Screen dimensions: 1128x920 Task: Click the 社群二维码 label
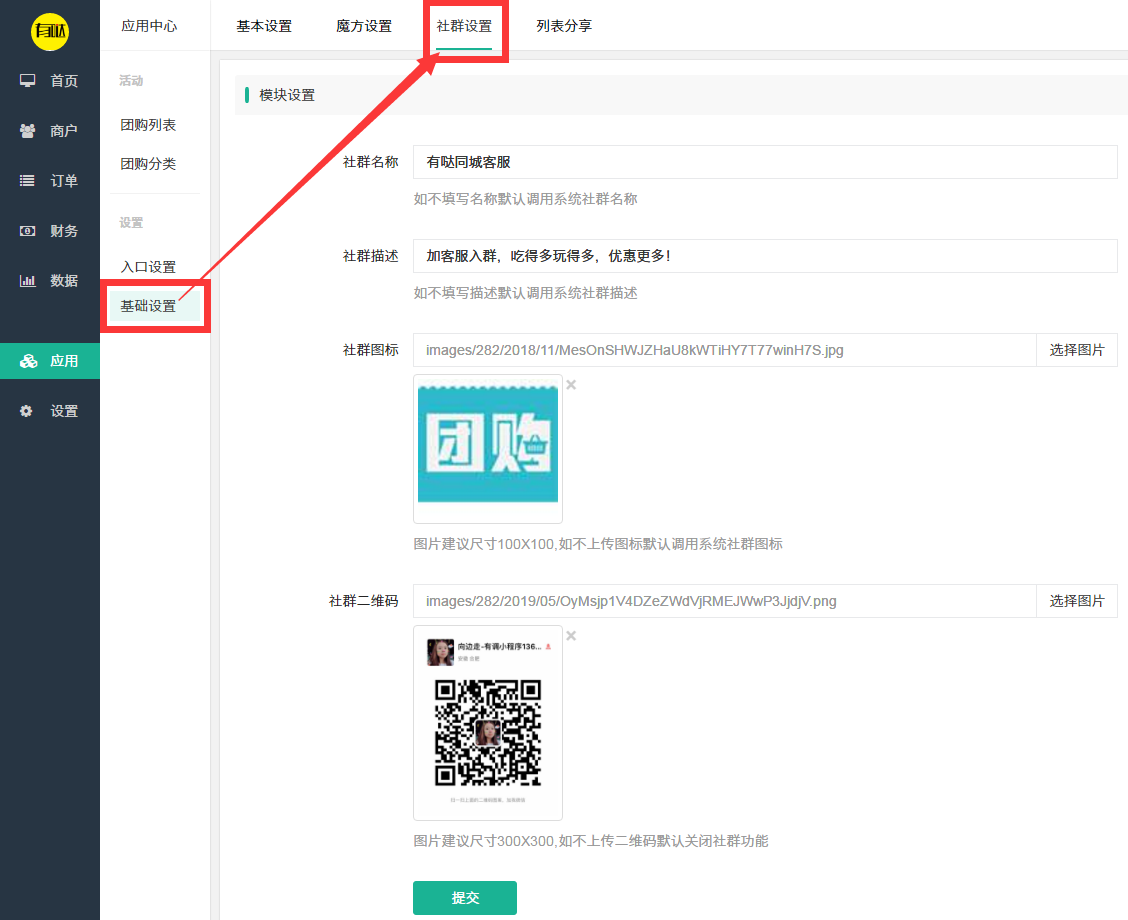tap(363, 601)
